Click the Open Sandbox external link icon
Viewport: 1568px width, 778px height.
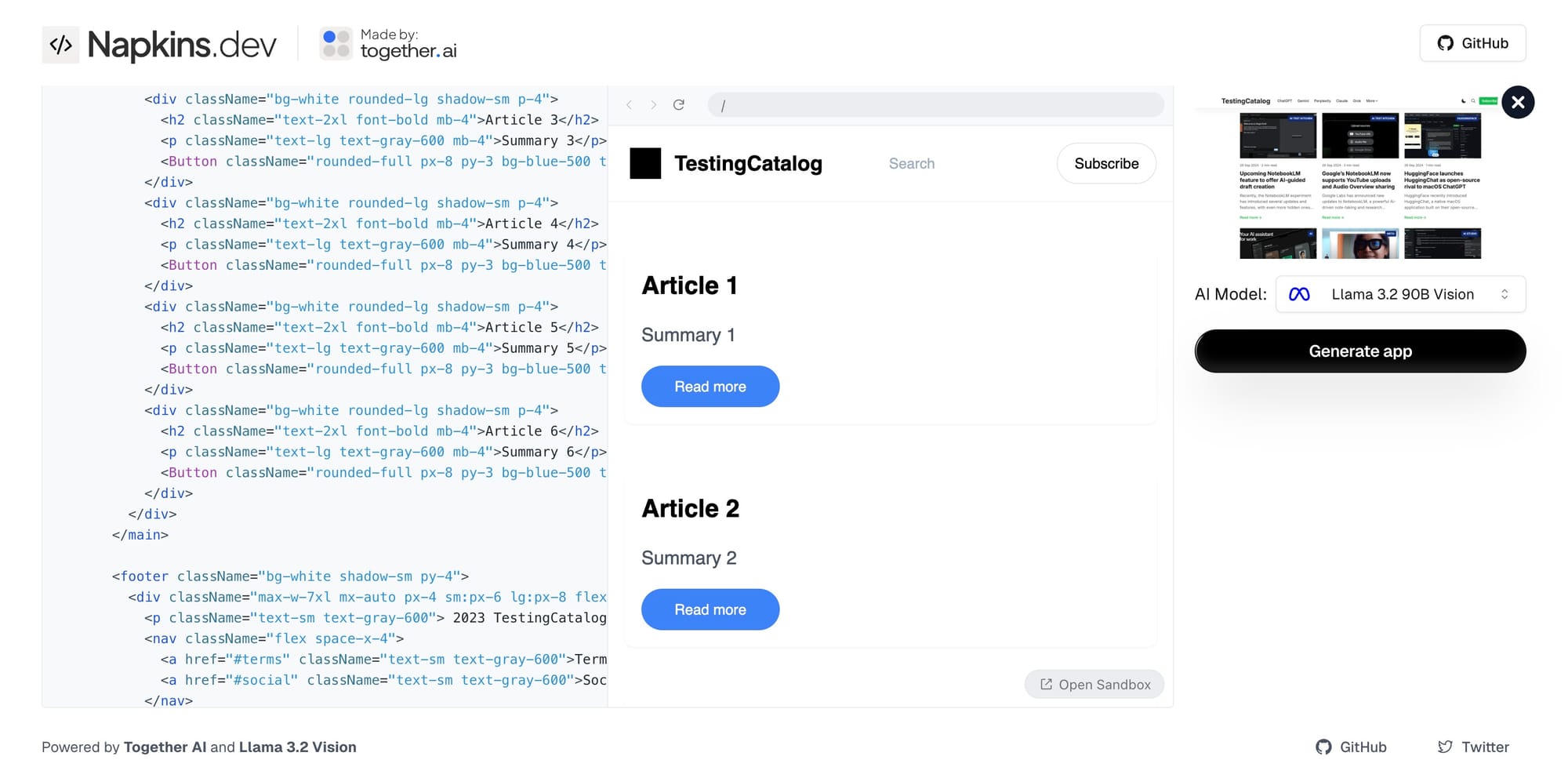point(1046,685)
